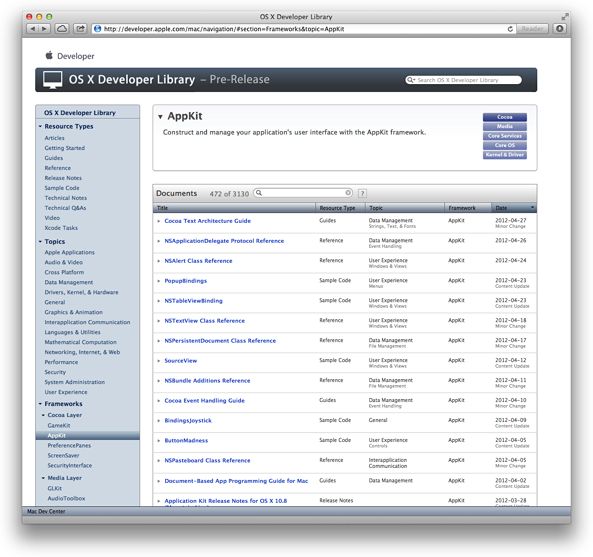This screenshot has height=557, width=593.
Task: Open the question mark help button
Action: [x=362, y=193]
